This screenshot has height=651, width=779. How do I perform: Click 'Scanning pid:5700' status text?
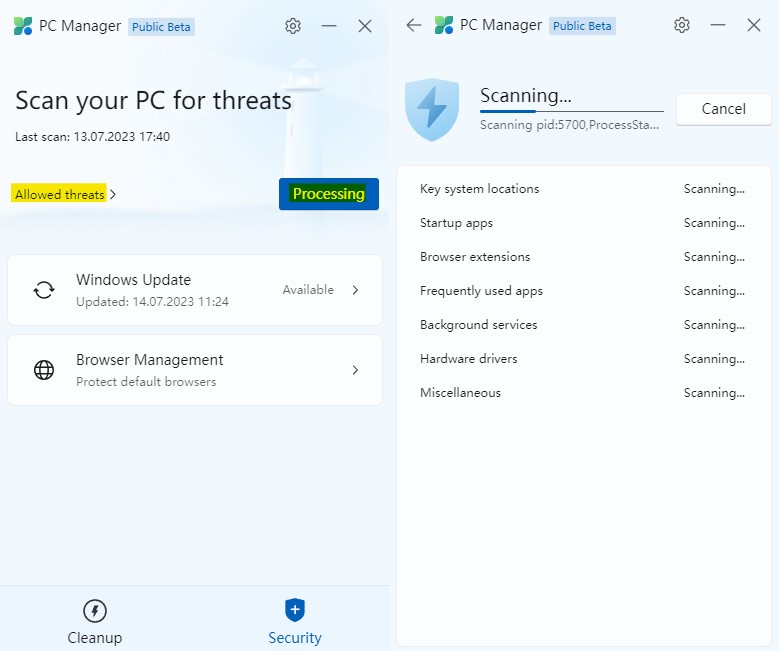click(569, 125)
